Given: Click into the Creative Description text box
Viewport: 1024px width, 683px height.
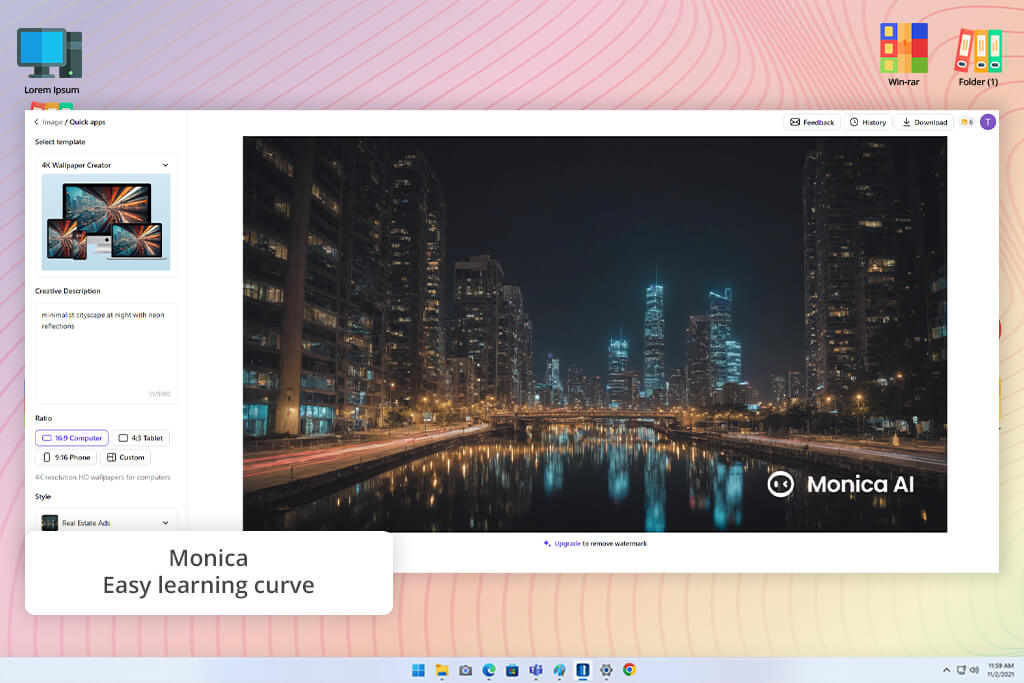Looking at the screenshot, I should click(x=106, y=353).
